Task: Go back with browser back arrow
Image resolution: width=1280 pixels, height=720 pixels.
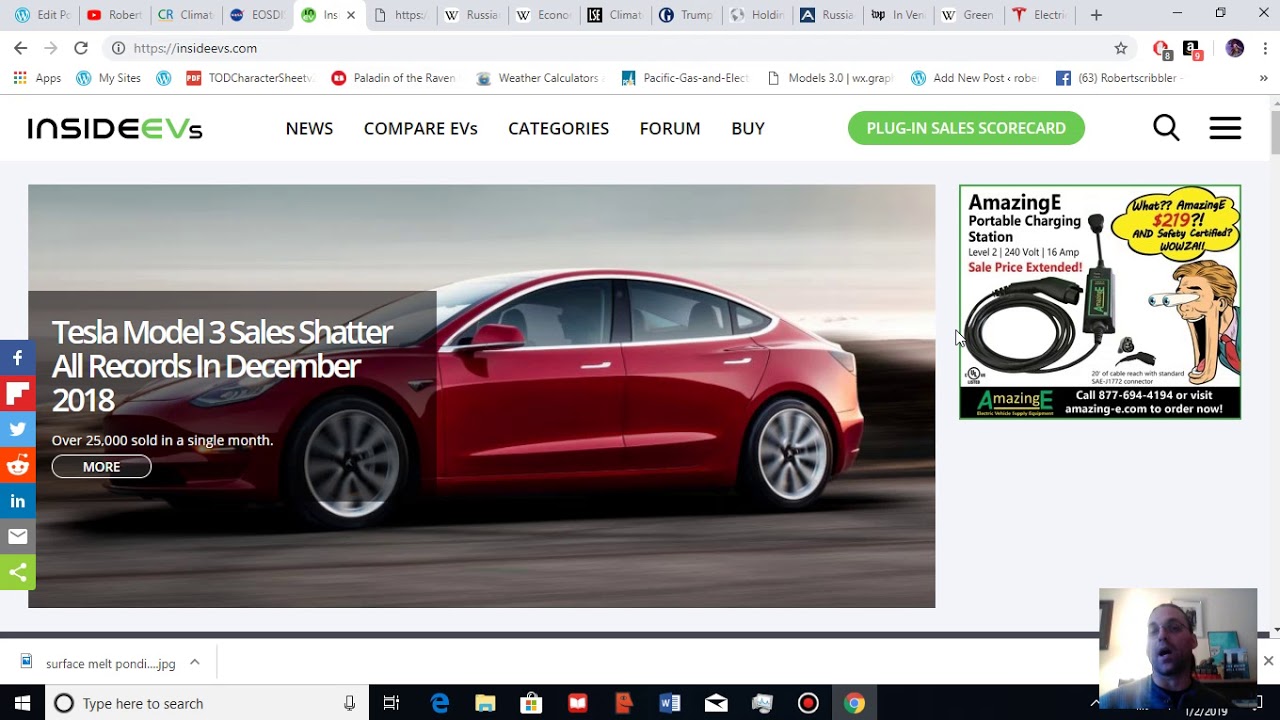Action: click(x=21, y=48)
